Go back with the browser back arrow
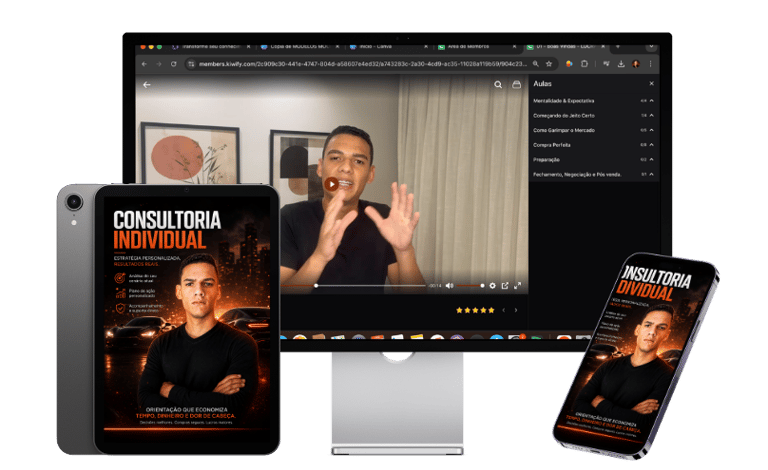 click(144, 64)
